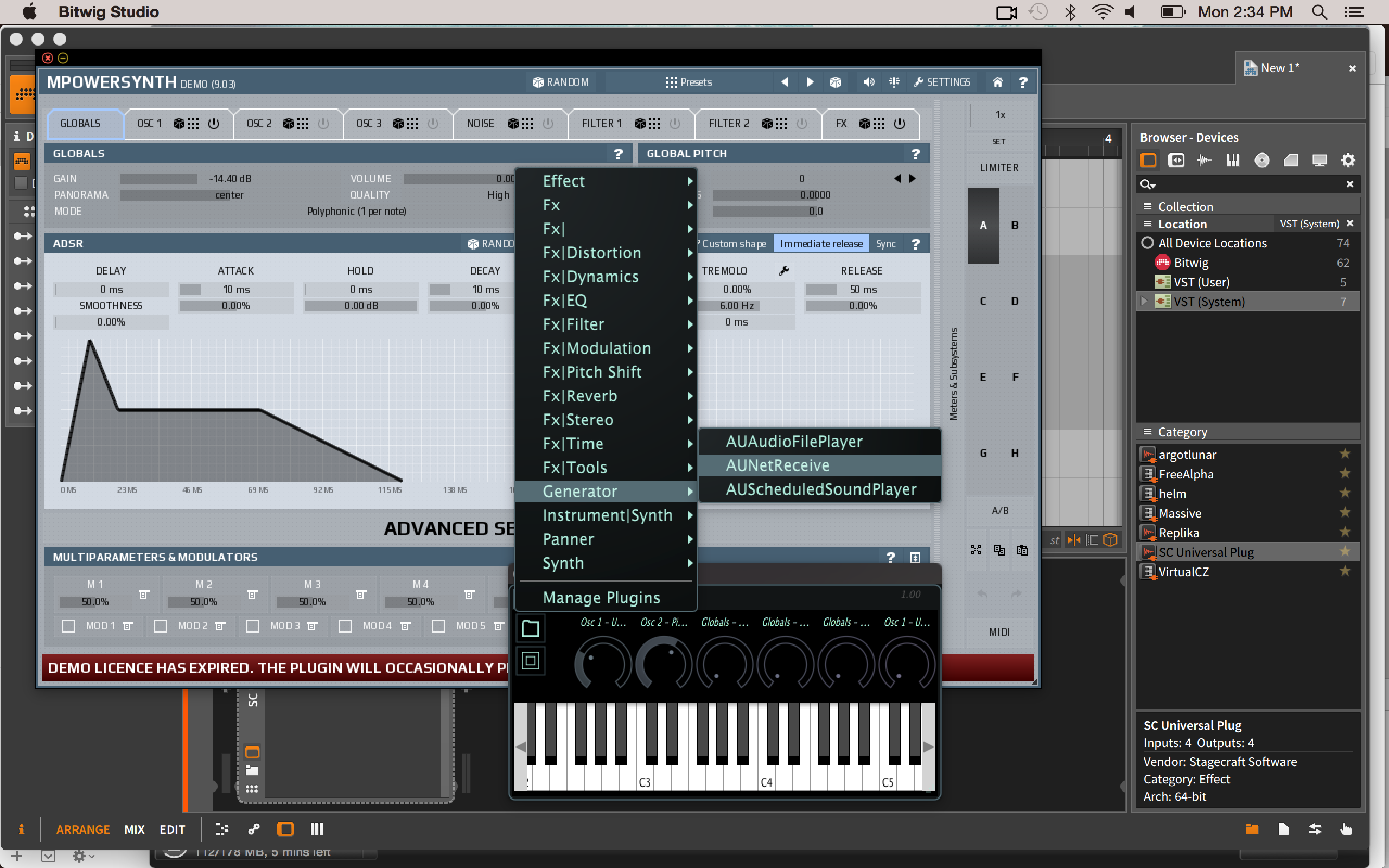Toggle favorite star for Massive

(x=1345, y=513)
